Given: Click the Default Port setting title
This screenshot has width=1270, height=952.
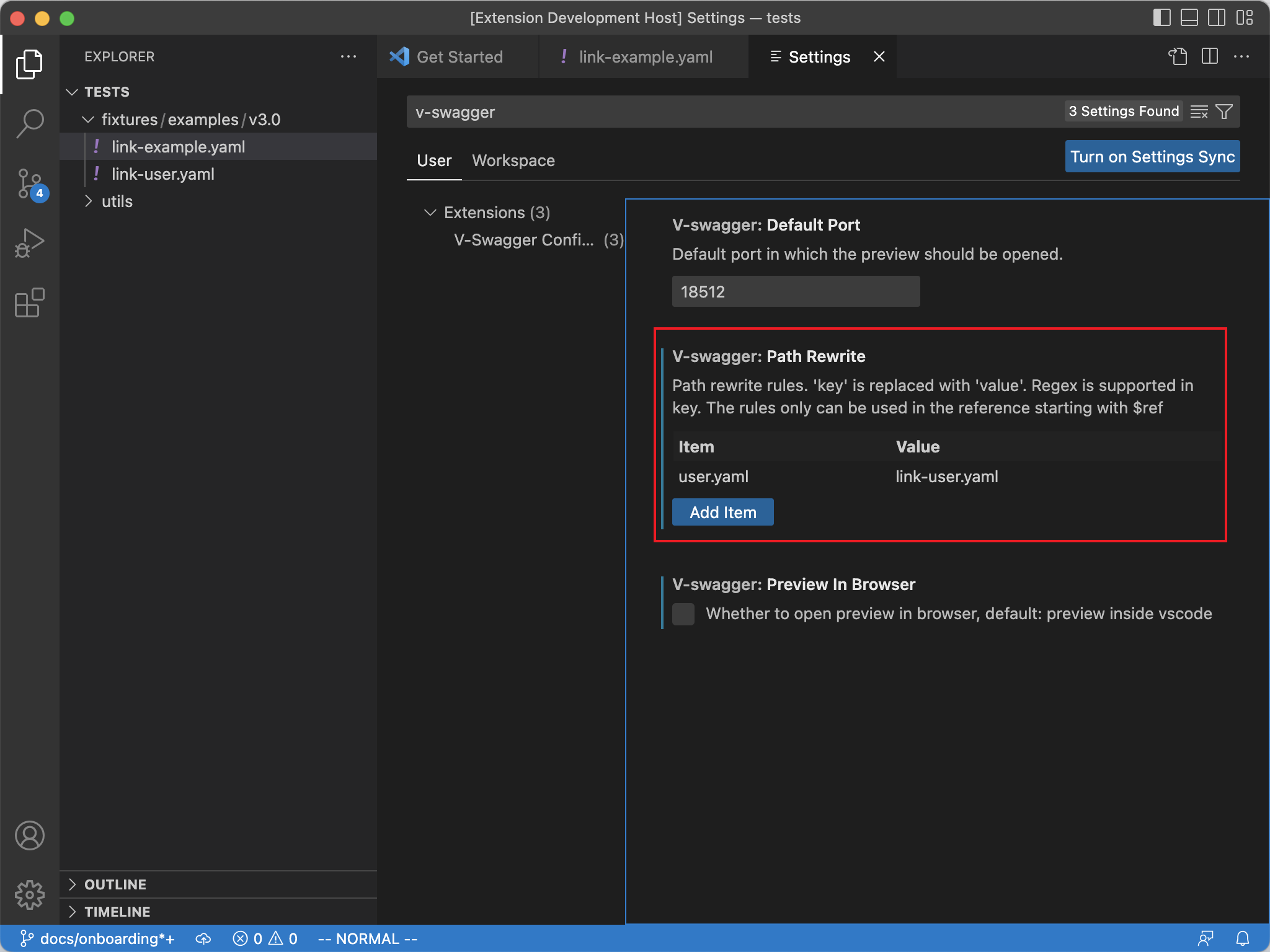Looking at the screenshot, I should [x=766, y=225].
